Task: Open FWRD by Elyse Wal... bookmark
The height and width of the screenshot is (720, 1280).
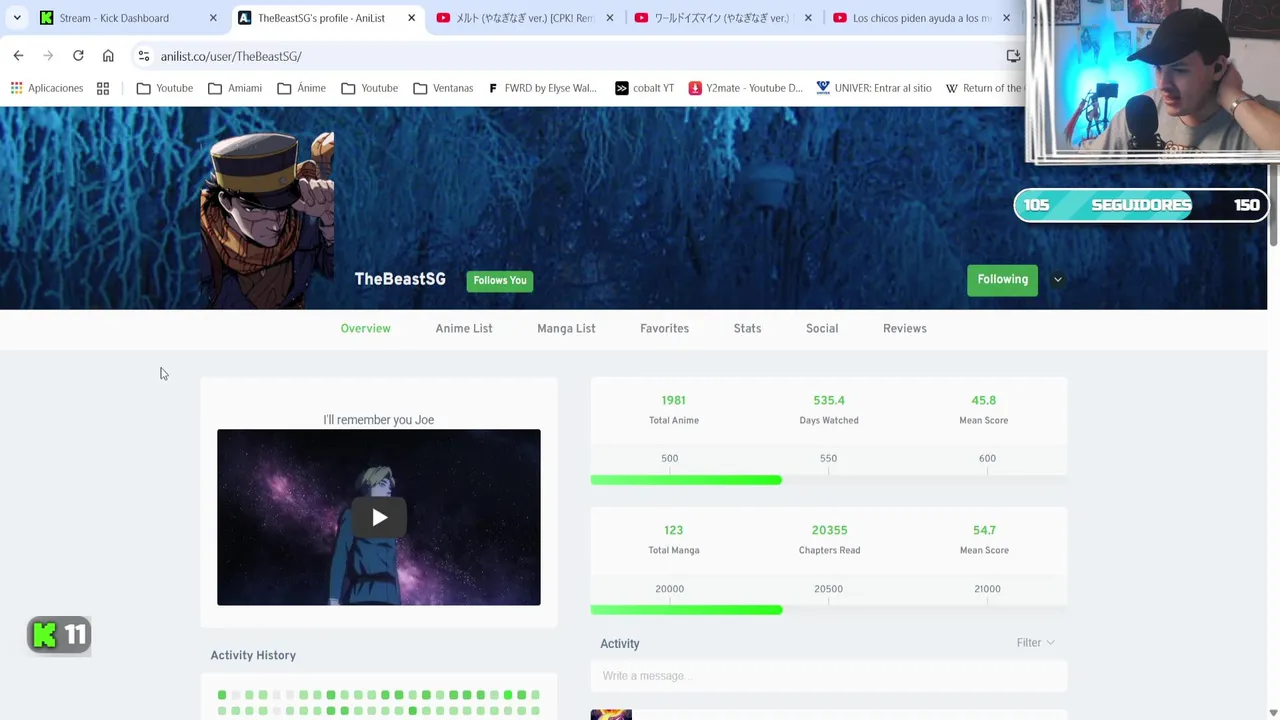Action: pos(542,88)
